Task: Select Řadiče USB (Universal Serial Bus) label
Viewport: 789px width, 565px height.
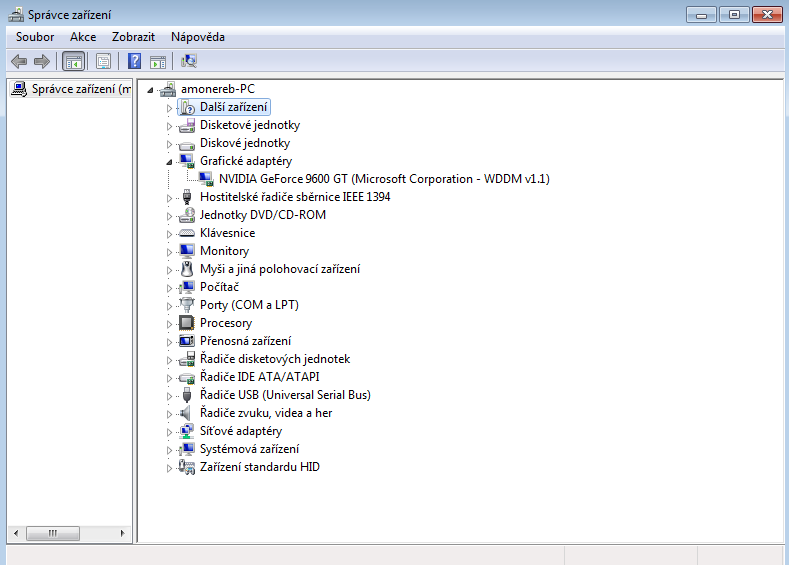Action: point(285,395)
